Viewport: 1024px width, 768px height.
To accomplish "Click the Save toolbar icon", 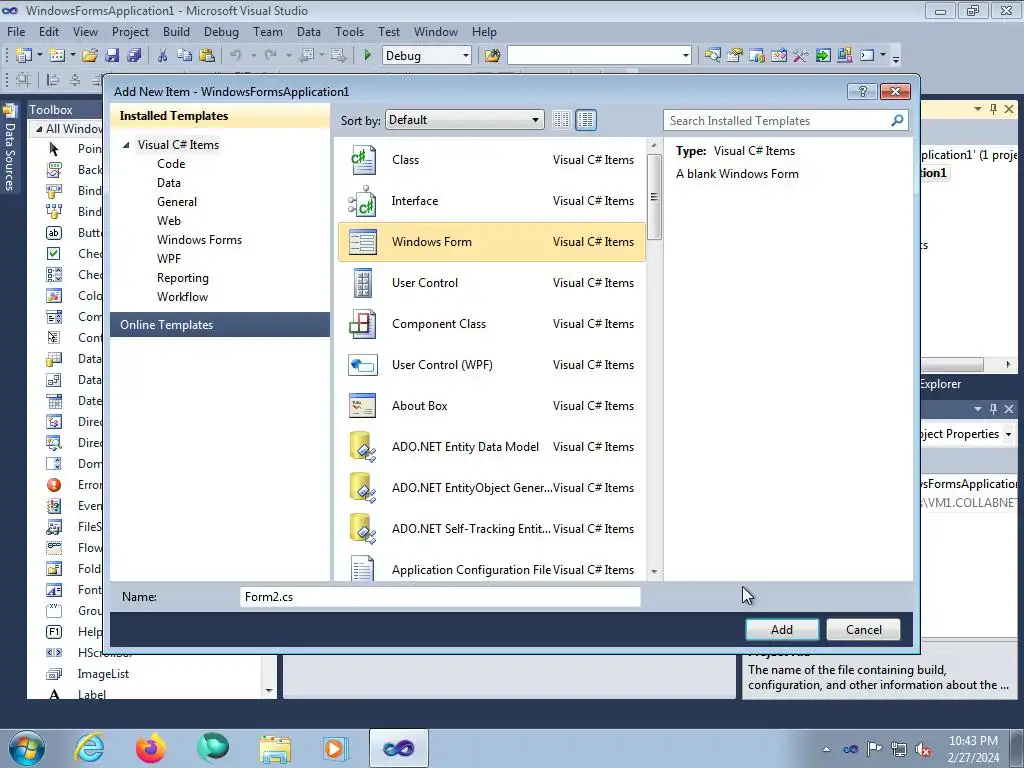I will click(x=112, y=56).
